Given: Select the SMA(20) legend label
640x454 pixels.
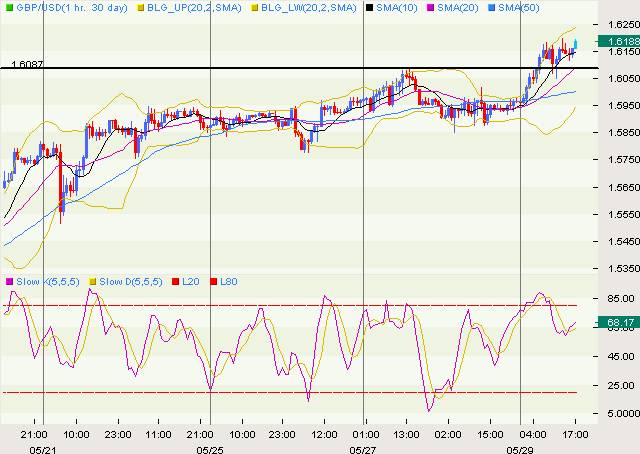Looking at the screenshot, I should [x=458, y=7].
